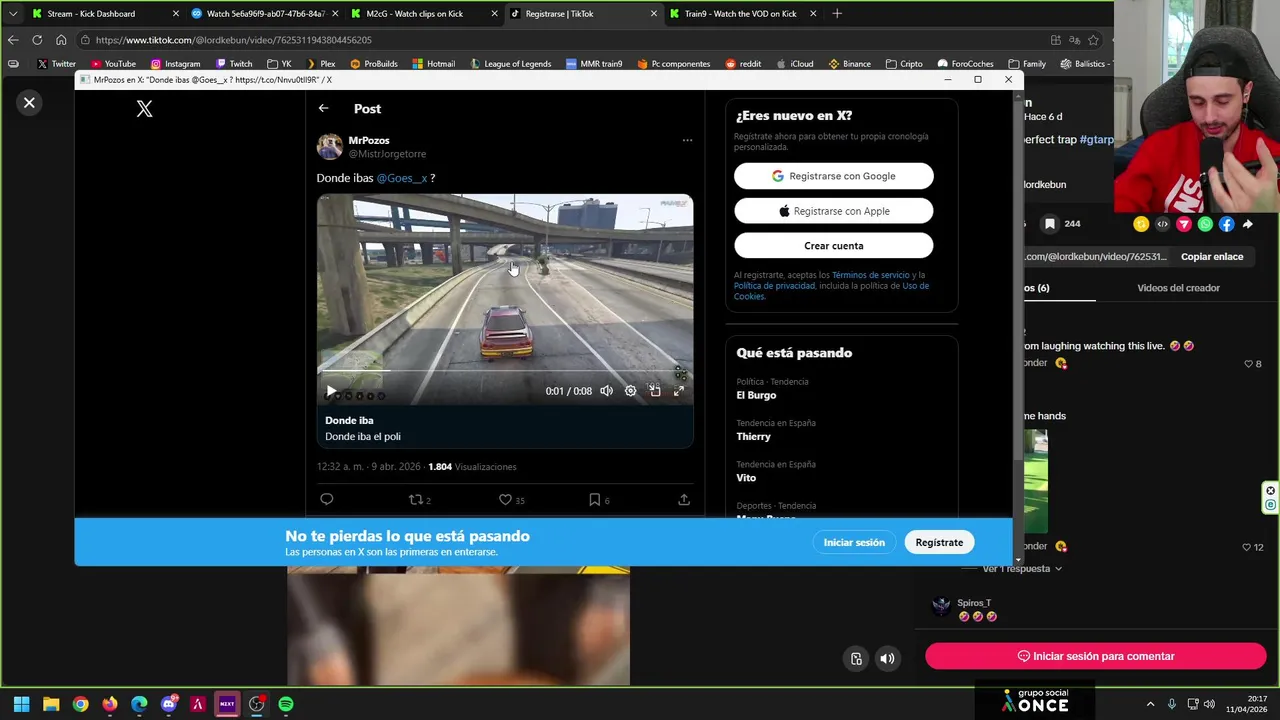Image resolution: width=1280 pixels, height=720 pixels.
Task: Switch to Videos del creador tab
Action: 1178,288
